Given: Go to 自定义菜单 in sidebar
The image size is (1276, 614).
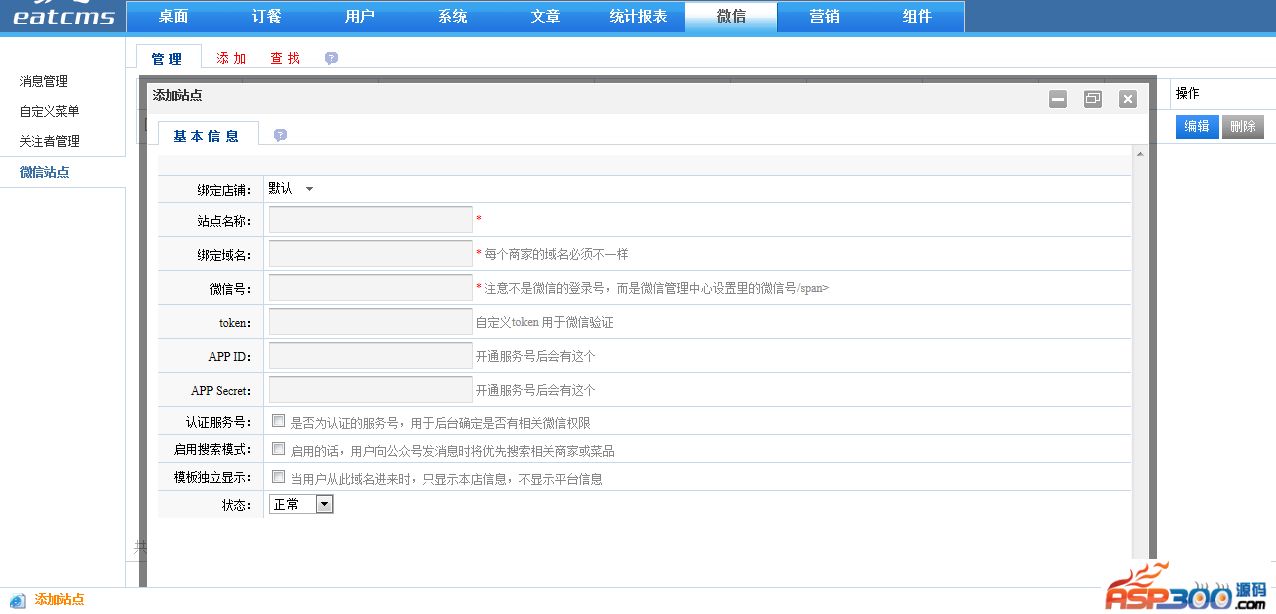Looking at the screenshot, I should click(x=50, y=111).
